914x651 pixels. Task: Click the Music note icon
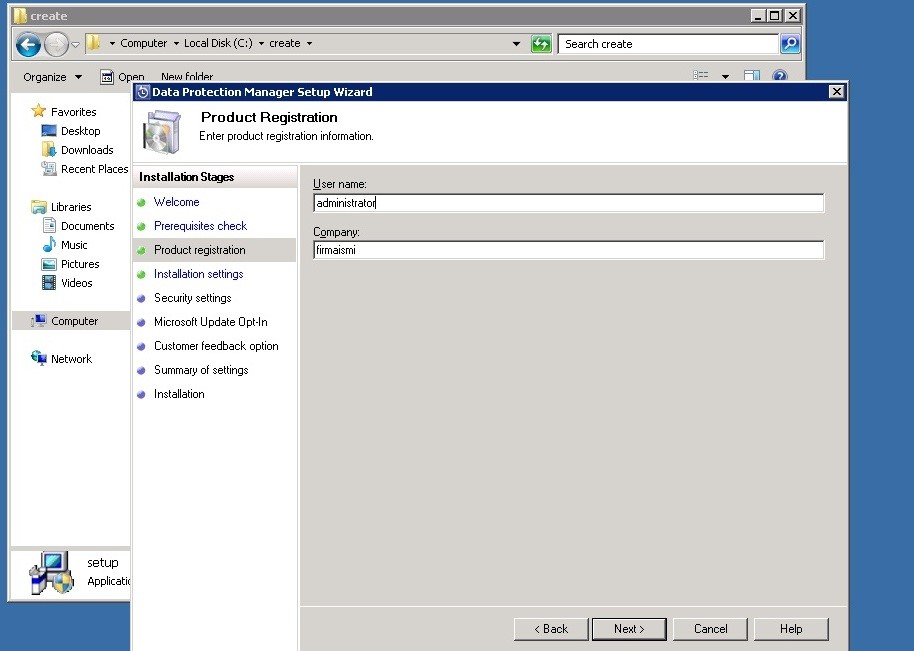49,244
